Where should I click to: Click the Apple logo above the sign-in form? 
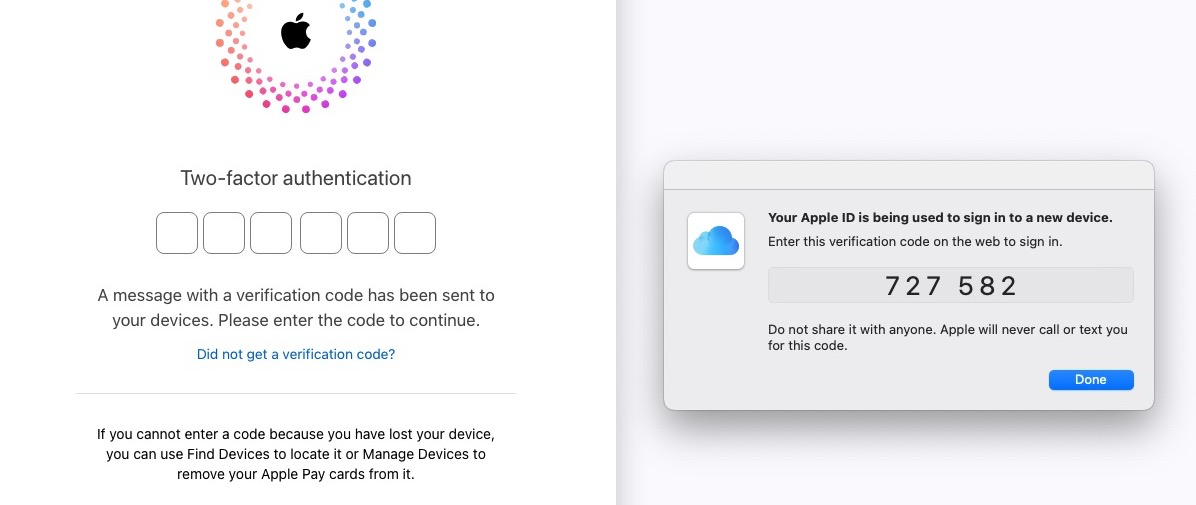point(296,31)
